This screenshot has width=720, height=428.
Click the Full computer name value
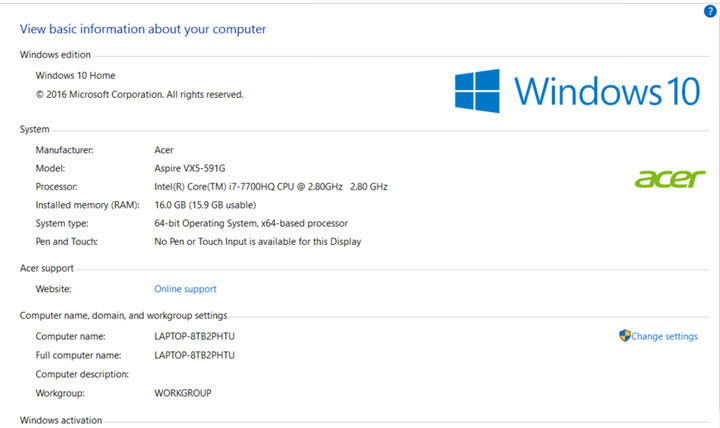(201, 355)
